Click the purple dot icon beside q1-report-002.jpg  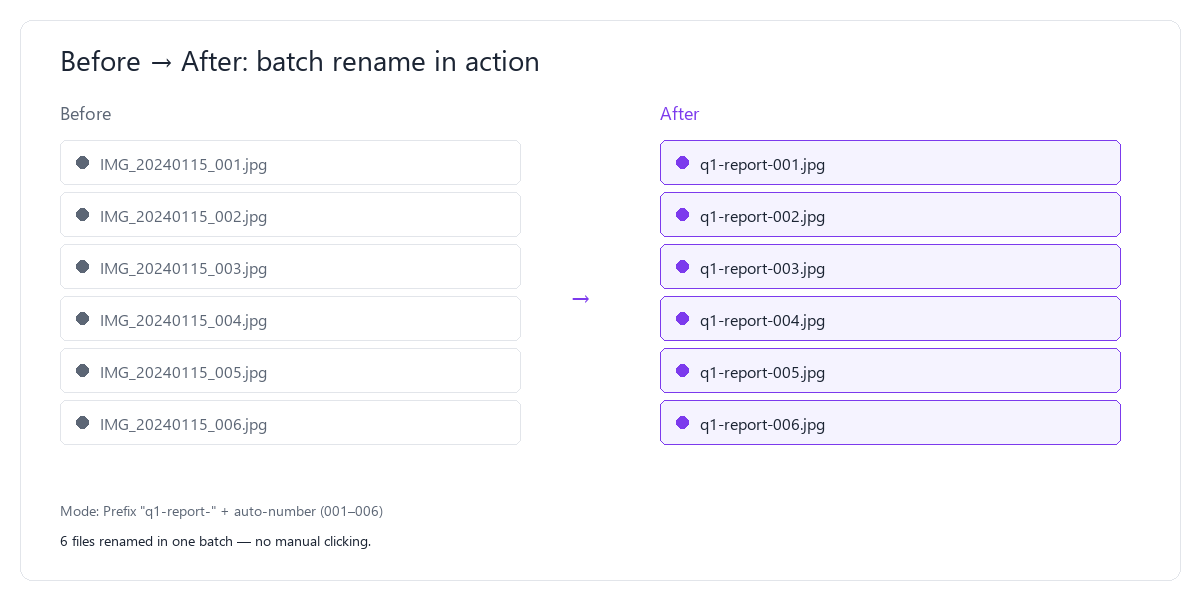683,214
